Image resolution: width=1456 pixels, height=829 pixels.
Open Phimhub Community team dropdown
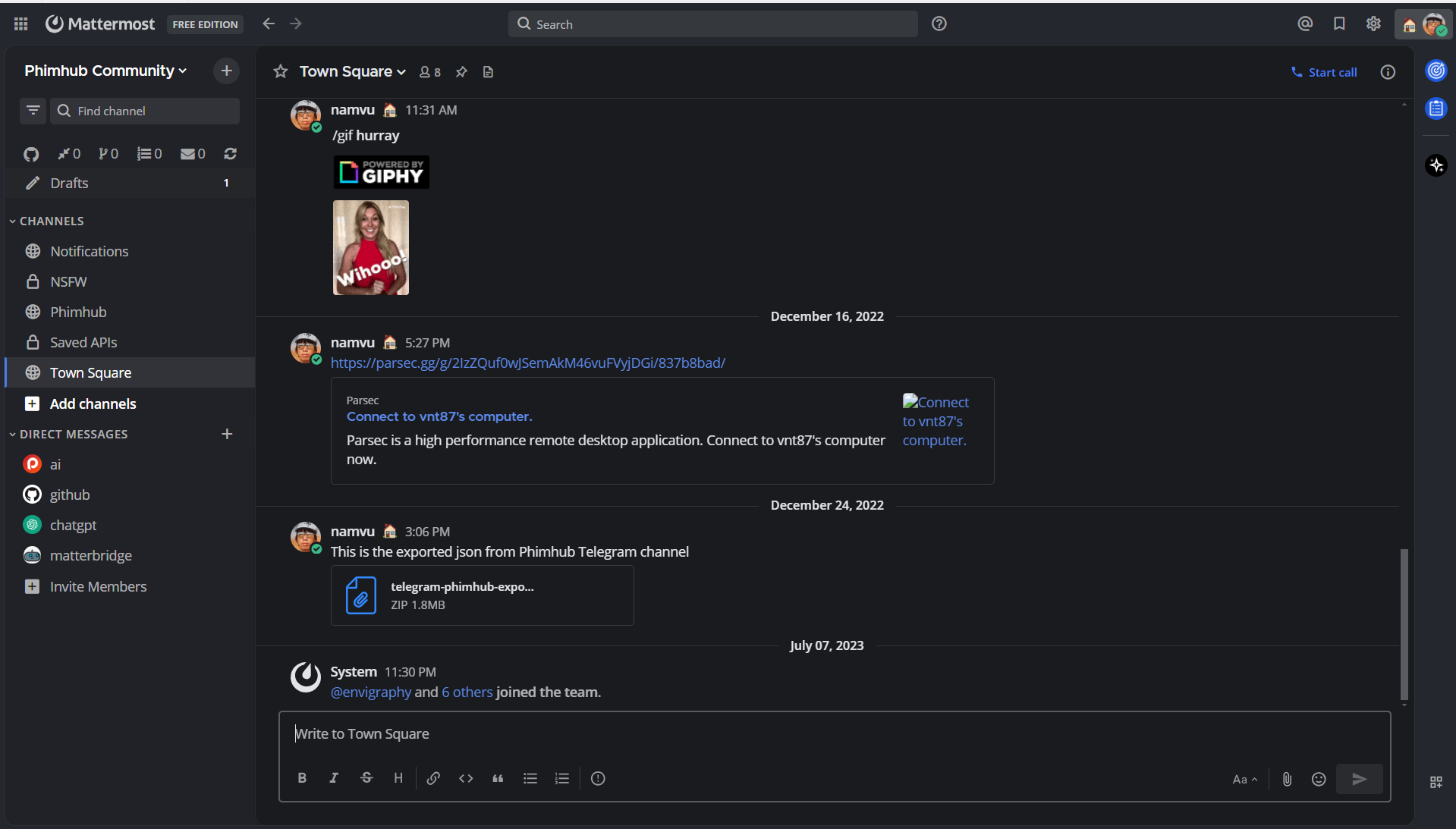tap(105, 71)
